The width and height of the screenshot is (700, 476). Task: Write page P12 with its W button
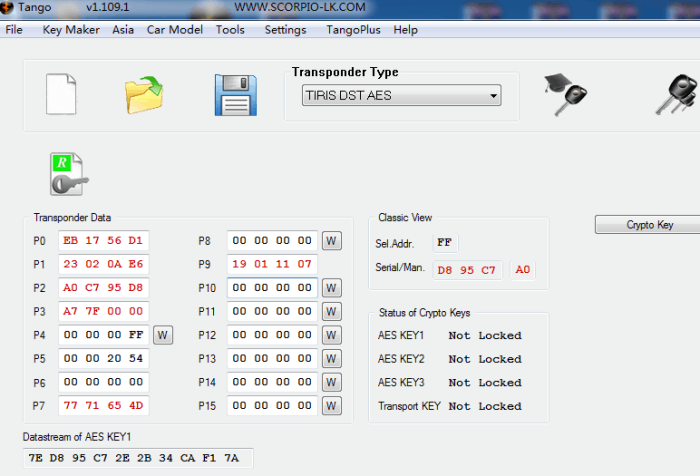tap(332, 335)
